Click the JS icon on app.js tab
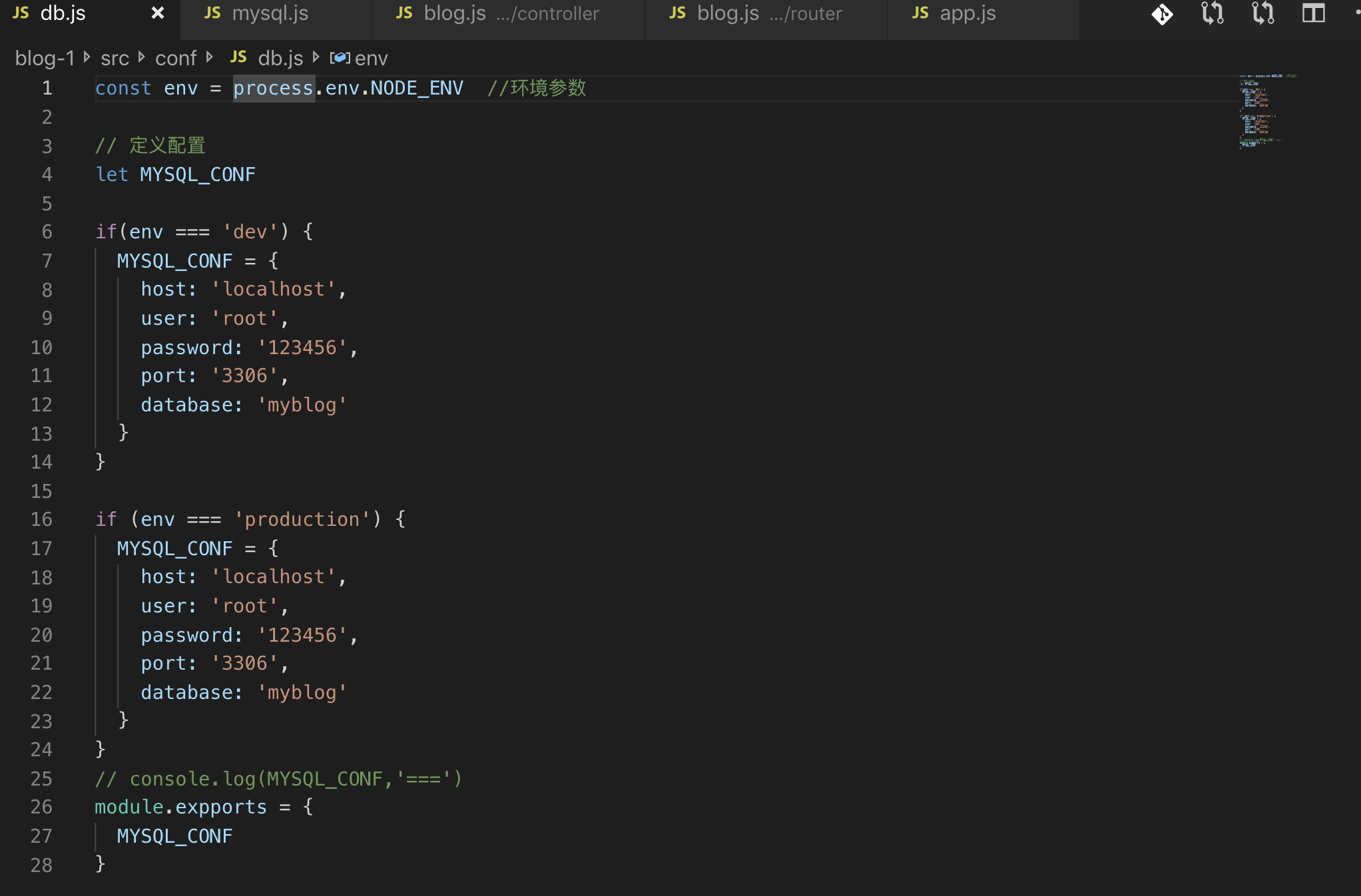1361x896 pixels. pyautogui.click(x=920, y=14)
